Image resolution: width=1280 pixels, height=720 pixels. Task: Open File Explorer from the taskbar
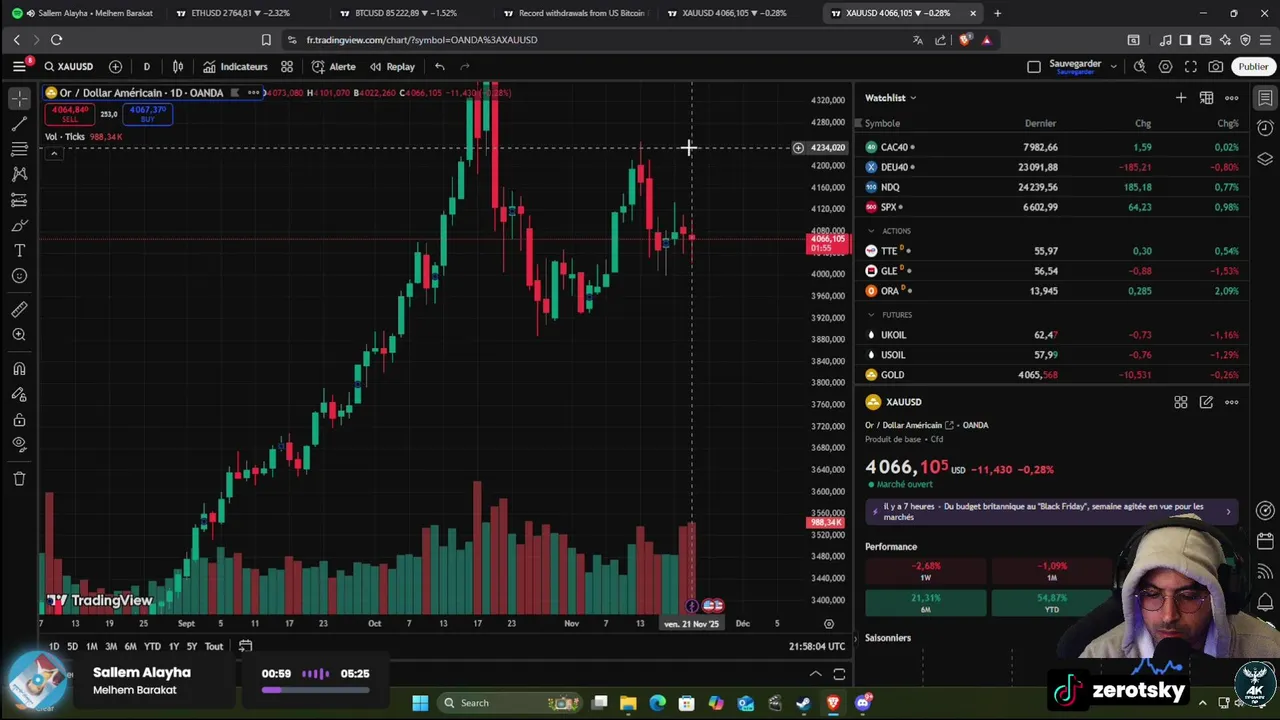pyautogui.click(x=628, y=703)
